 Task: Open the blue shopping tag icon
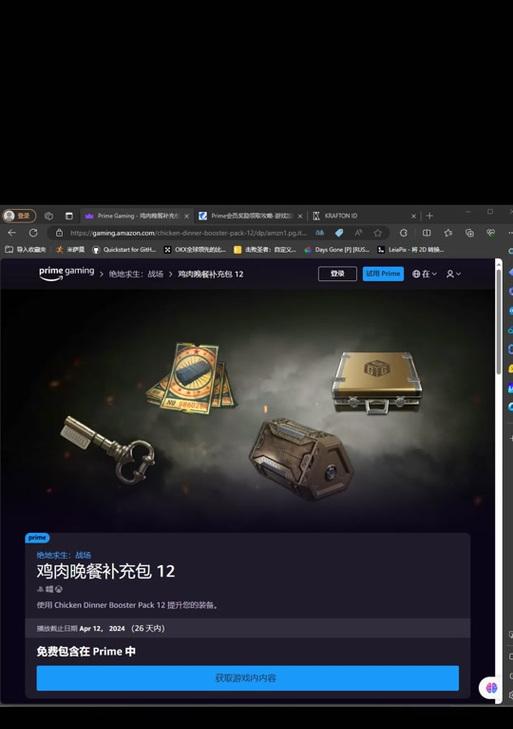tap(339, 232)
